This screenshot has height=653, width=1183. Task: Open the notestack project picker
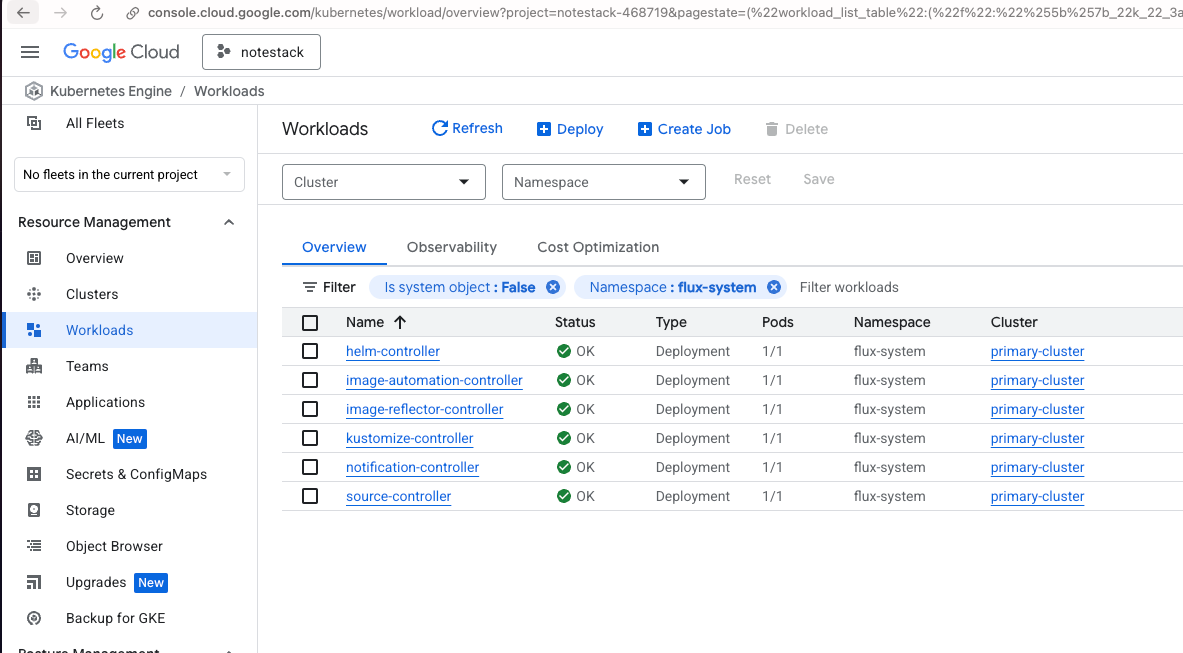[x=261, y=52]
